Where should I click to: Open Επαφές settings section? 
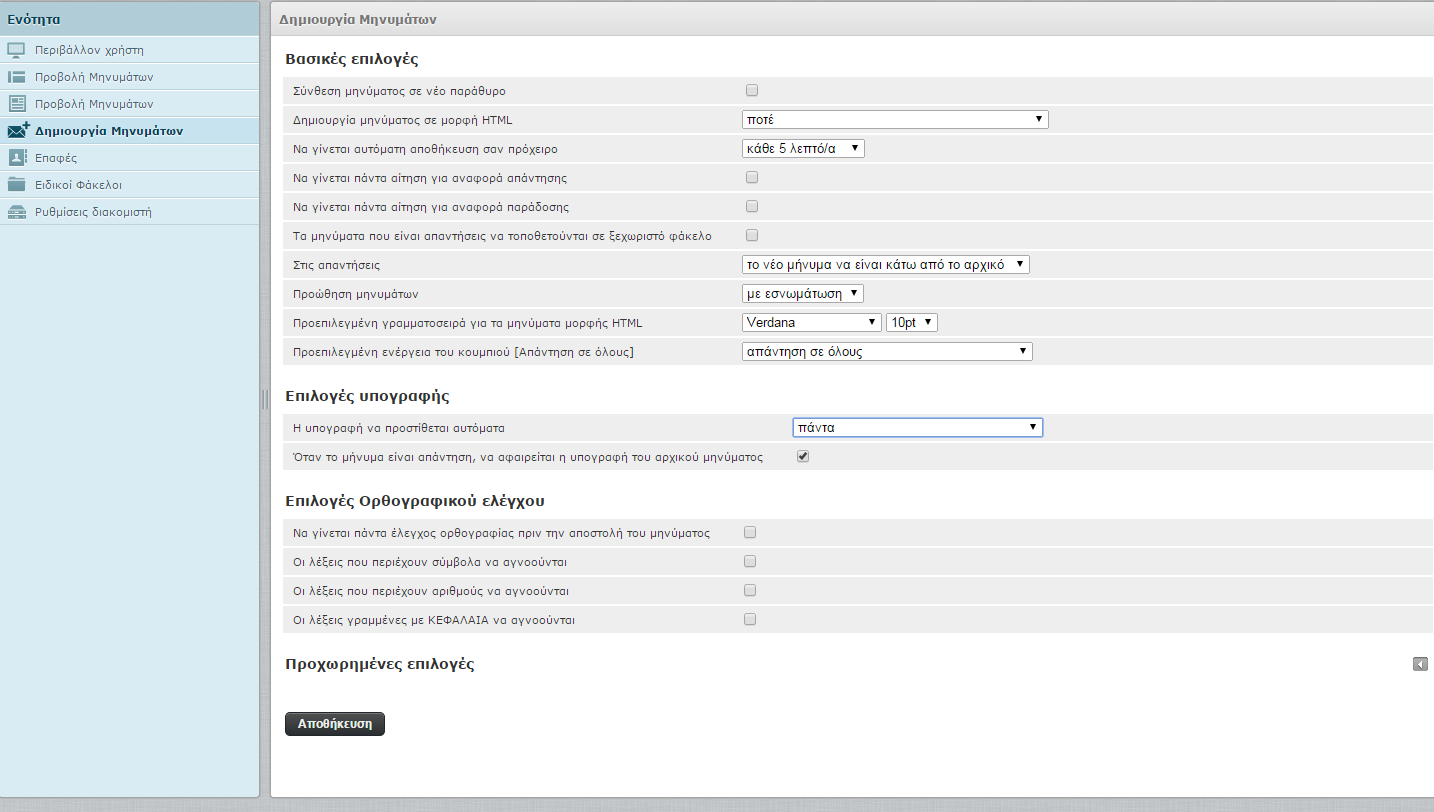pos(130,158)
